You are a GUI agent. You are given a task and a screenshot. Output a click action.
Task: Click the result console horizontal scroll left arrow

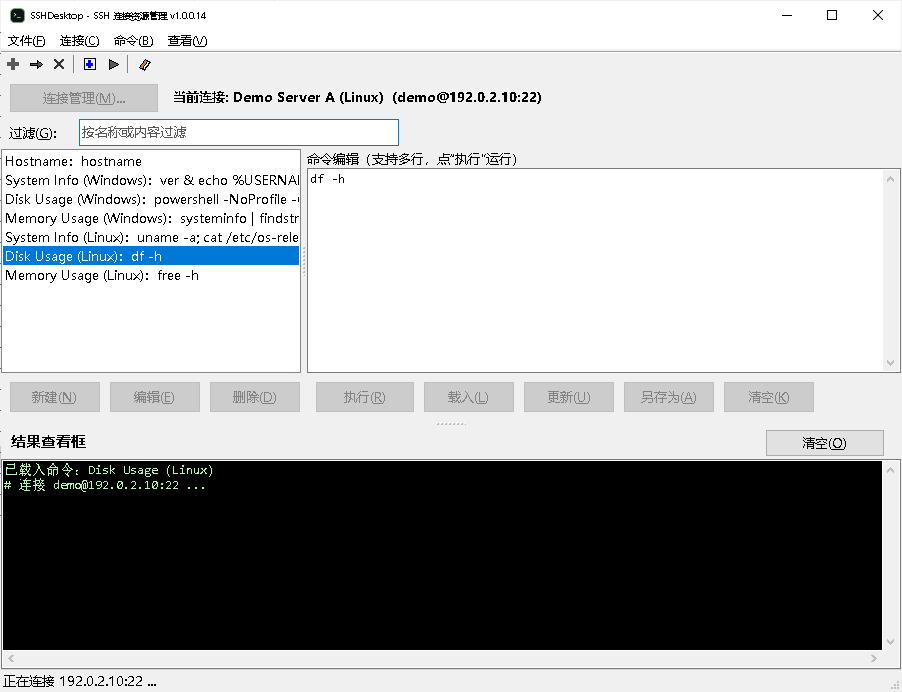point(11,659)
